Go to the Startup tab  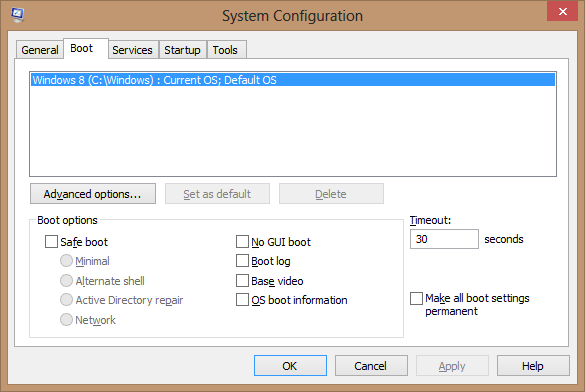click(x=182, y=50)
